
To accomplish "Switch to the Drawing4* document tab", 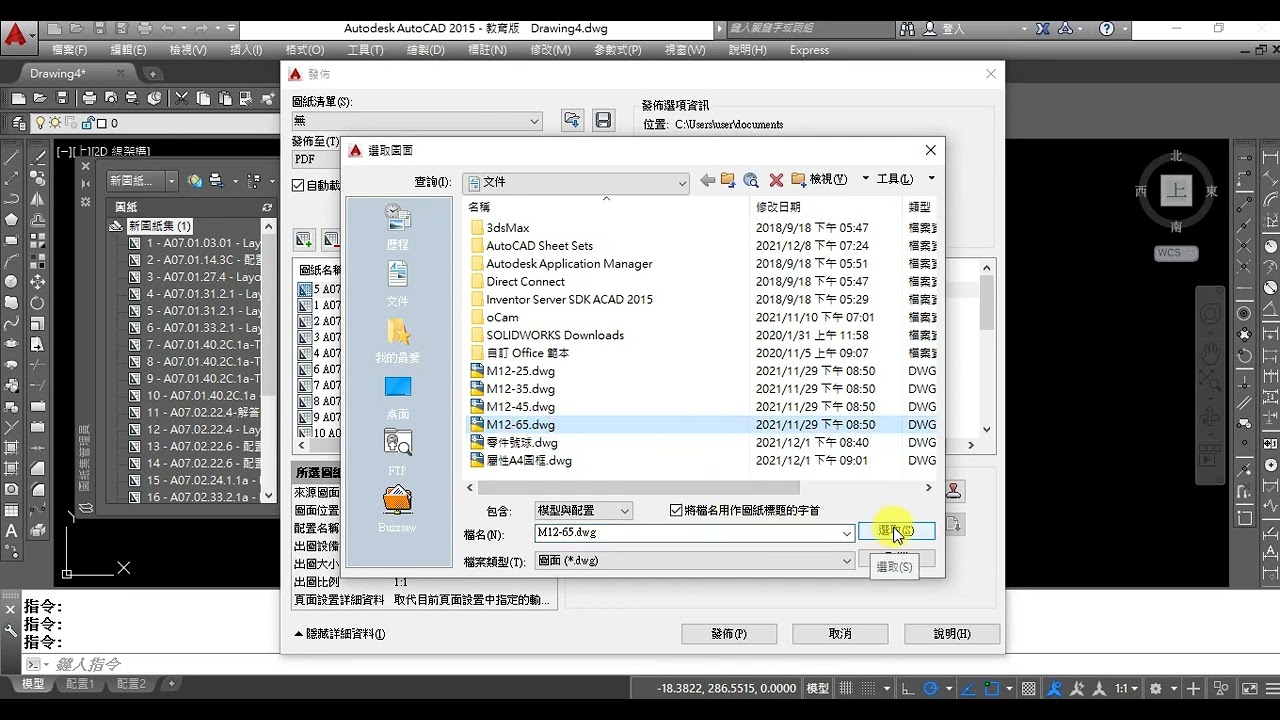I will click(58, 73).
